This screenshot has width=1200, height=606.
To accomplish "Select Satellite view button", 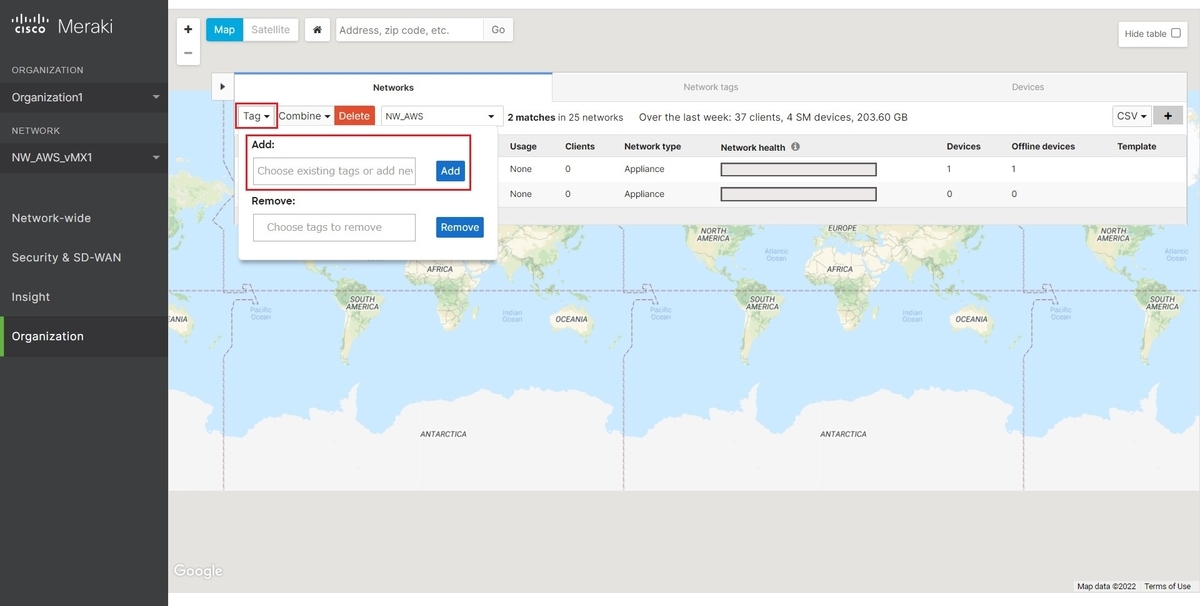I will 270,30.
